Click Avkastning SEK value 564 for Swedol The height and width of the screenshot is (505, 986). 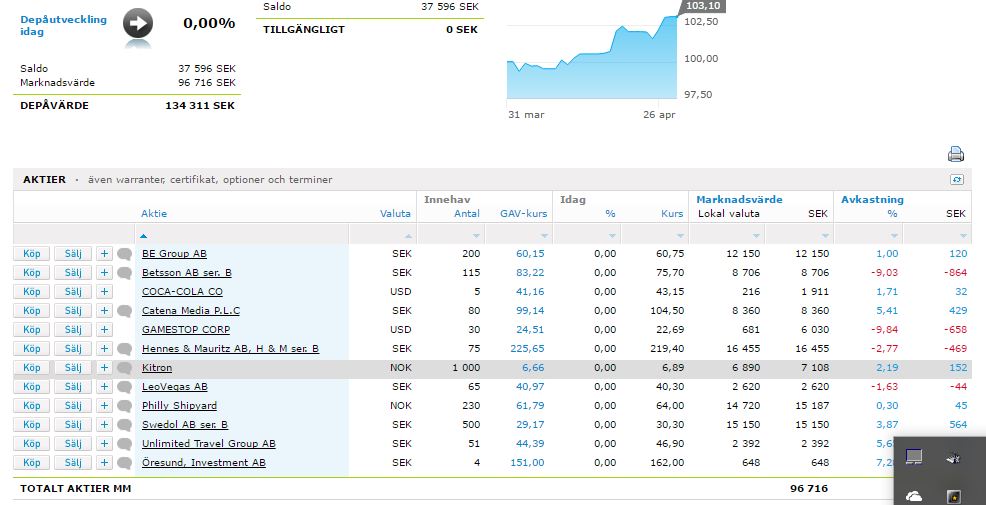[958, 425]
